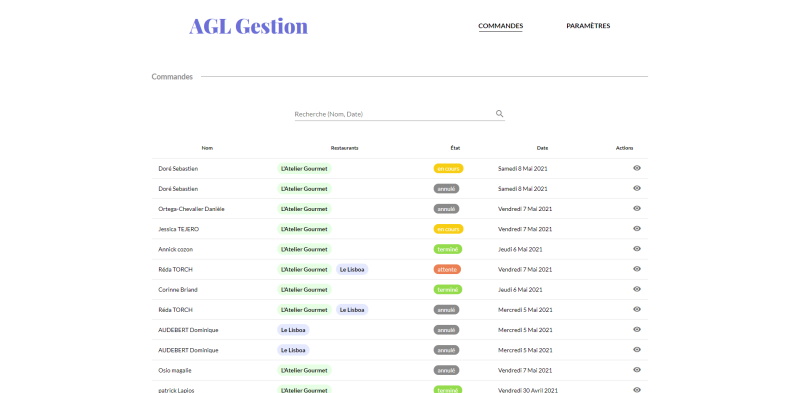Open eye icon for Osio magalie
The height and width of the screenshot is (393, 800).
coord(637,370)
